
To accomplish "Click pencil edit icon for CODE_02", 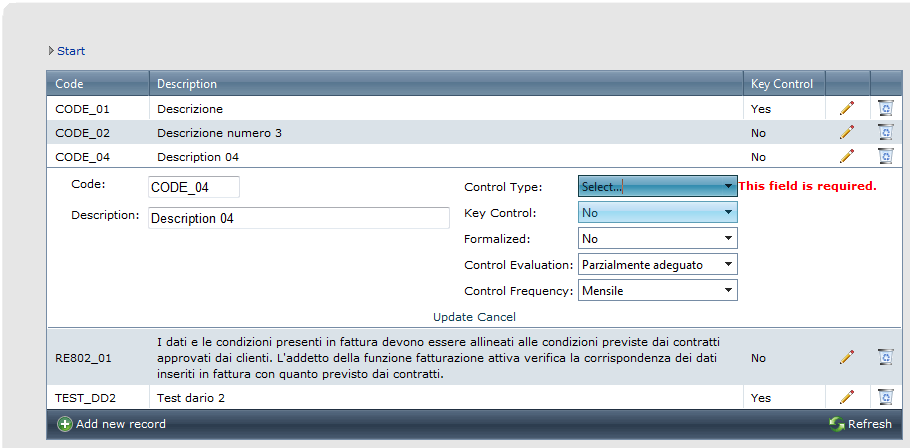I will point(847,132).
